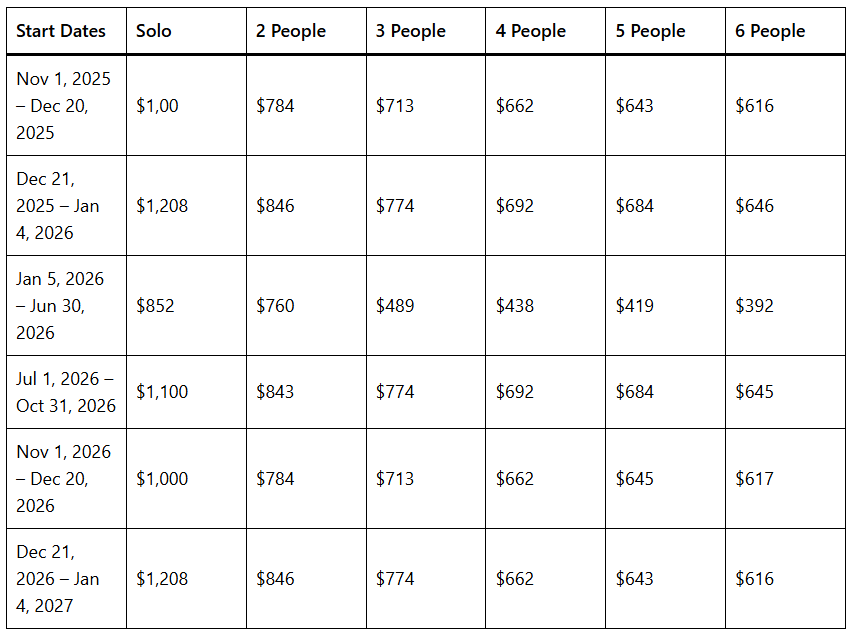Click the 4 People column header
852x636 pixels.
pos(531,31)
